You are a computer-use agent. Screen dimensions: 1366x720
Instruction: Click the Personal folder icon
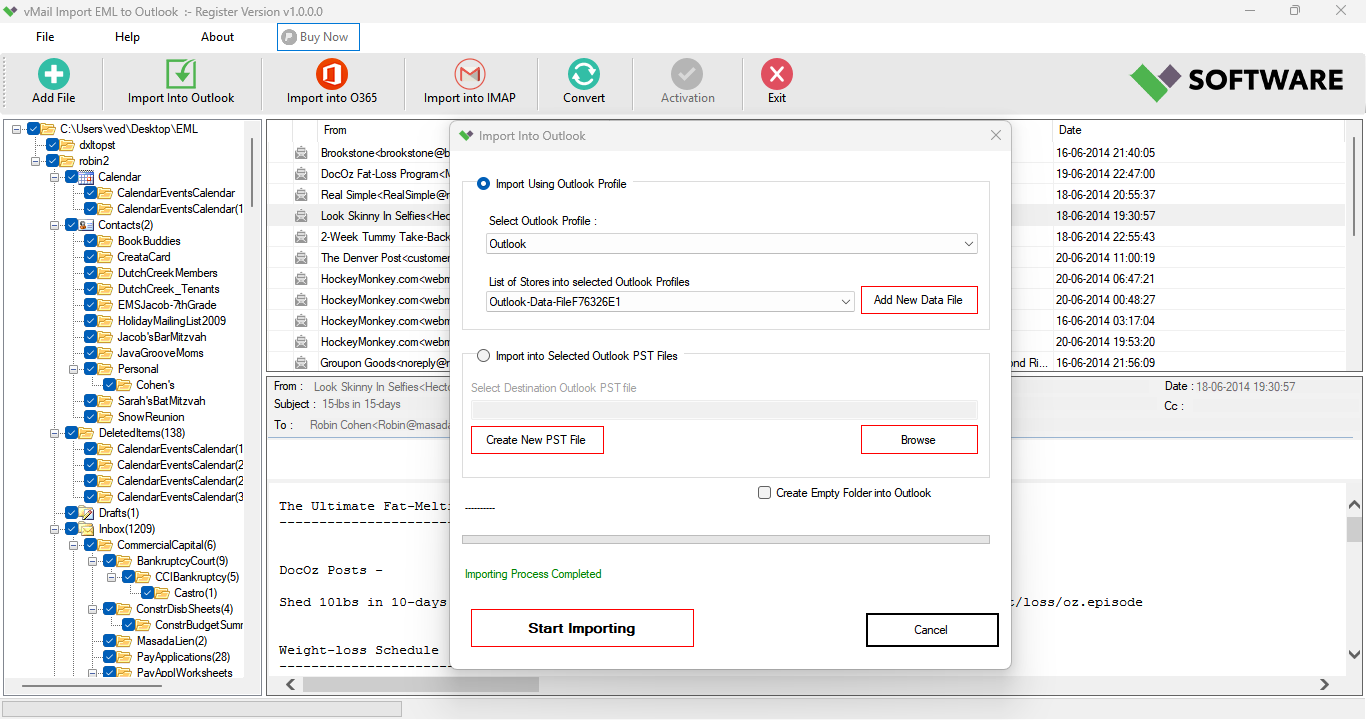click(x=106, y=369)
